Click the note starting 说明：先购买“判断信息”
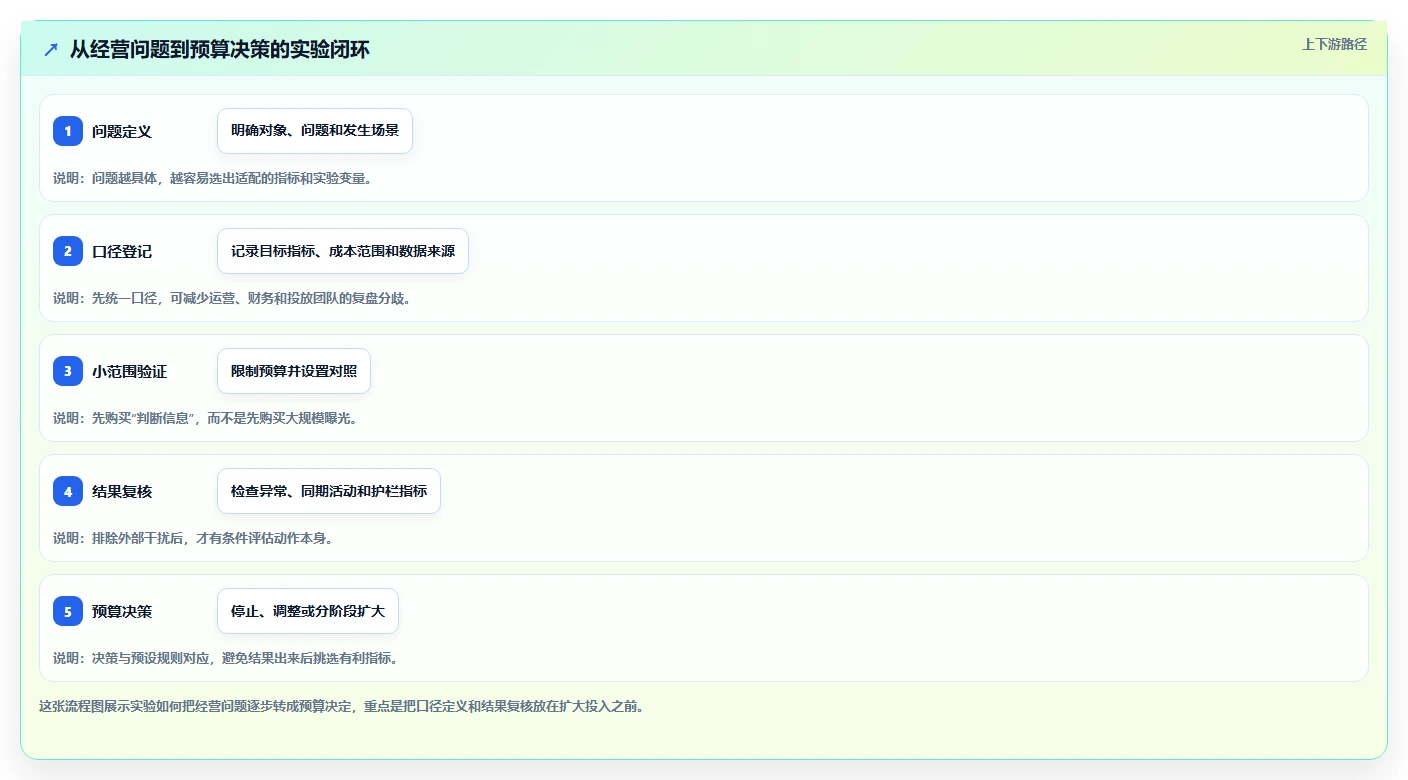 click(x=205, y=418)
